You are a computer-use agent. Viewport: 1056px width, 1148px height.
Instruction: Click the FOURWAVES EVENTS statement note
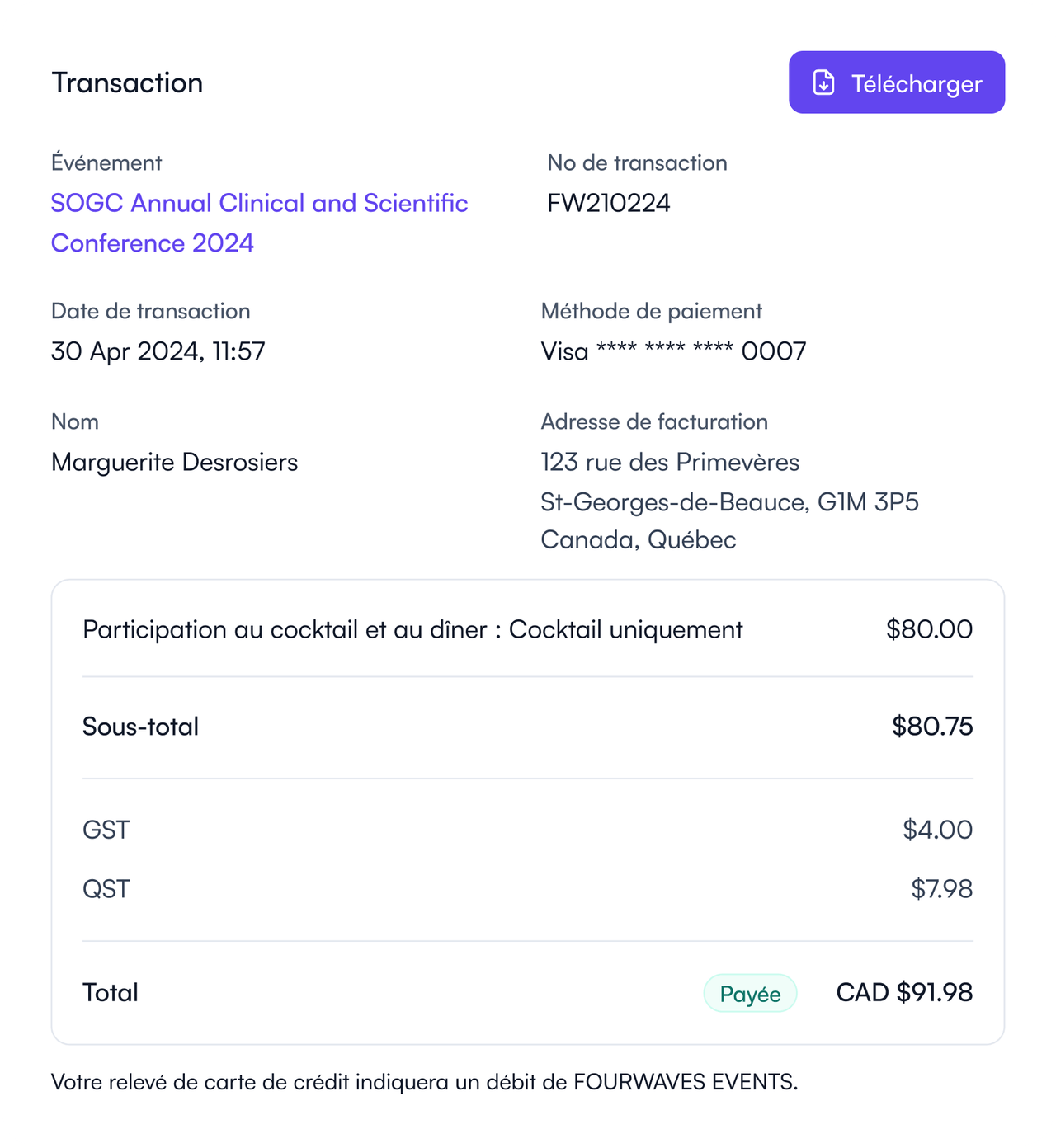424,1082
